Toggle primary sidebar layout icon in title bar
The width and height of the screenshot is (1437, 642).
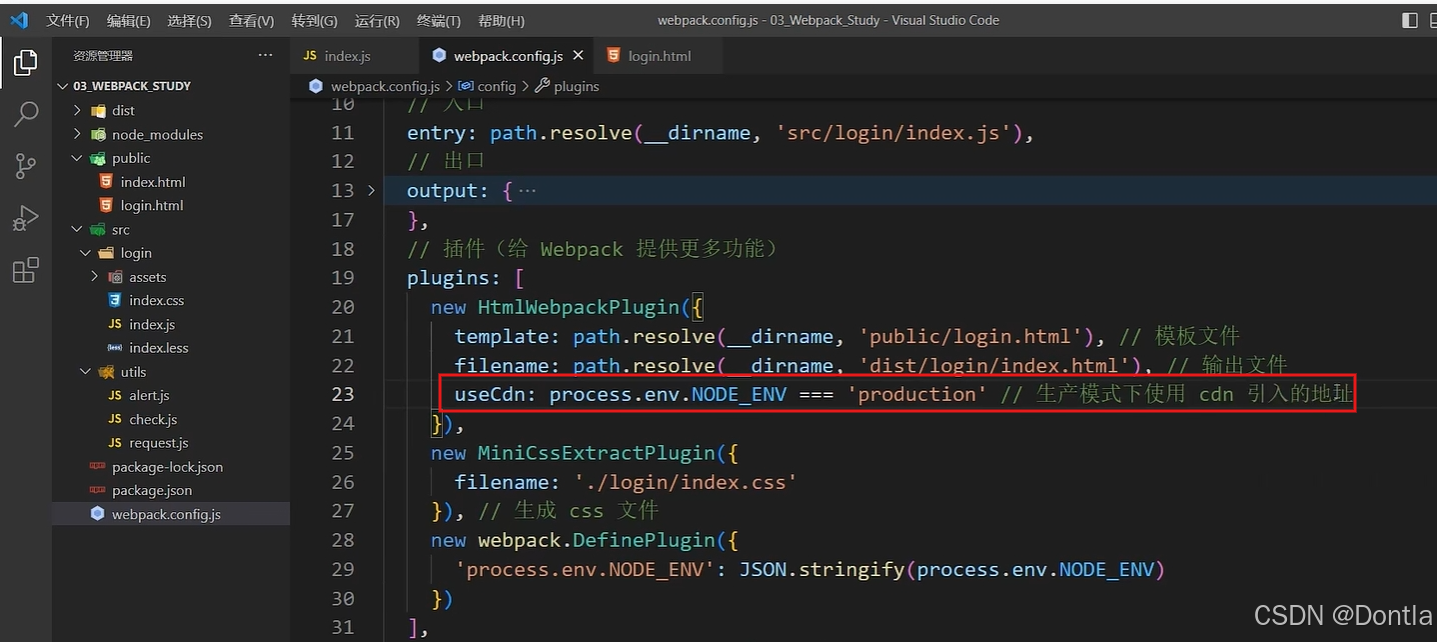coord(1410,20)
